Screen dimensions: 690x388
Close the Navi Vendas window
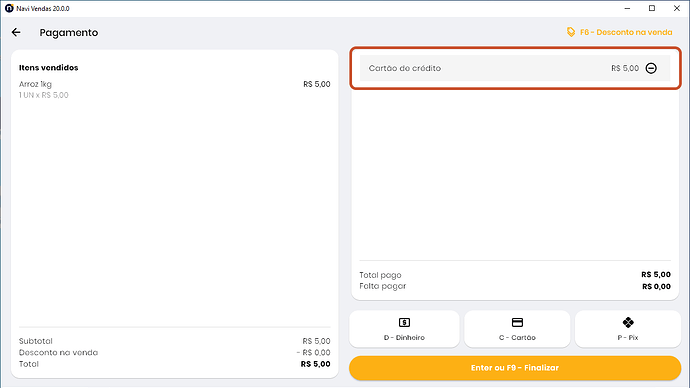pos(677,8)
